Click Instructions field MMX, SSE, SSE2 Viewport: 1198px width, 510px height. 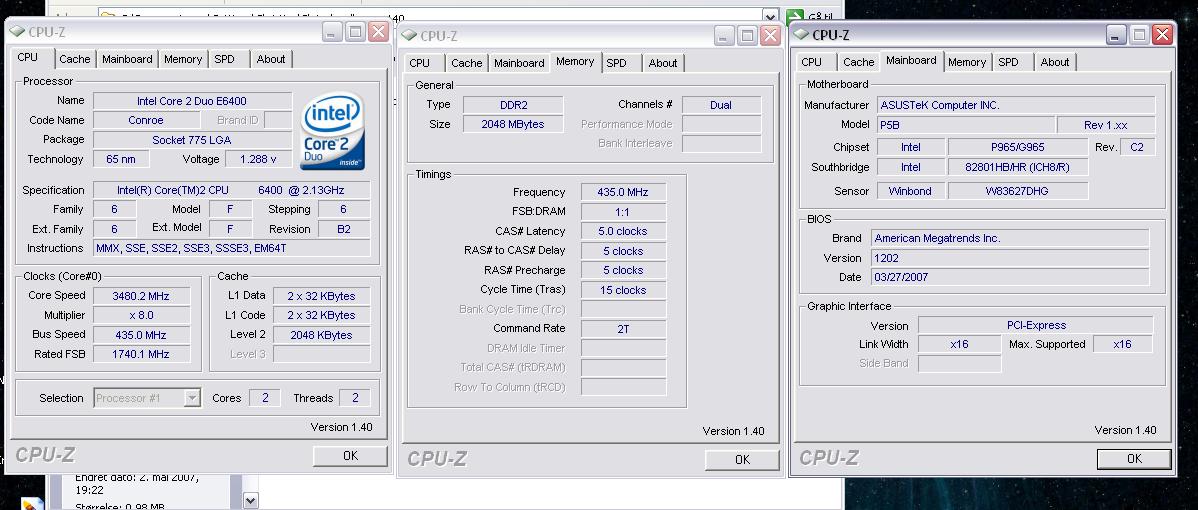tap(232, 248)
